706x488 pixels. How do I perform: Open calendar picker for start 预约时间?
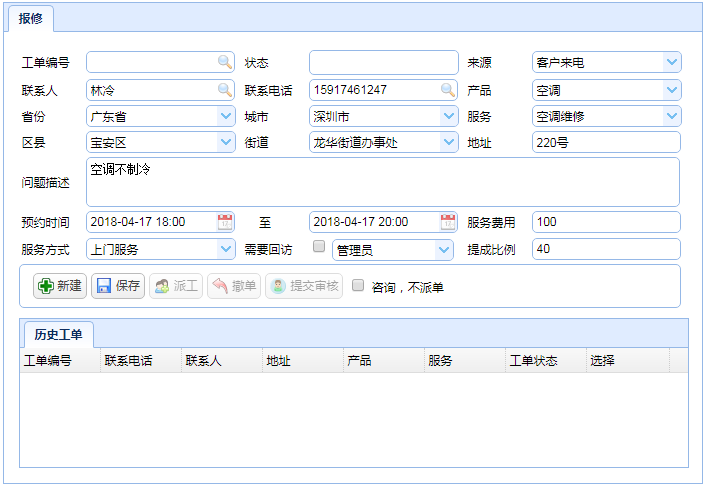click(x=225, y=222)
